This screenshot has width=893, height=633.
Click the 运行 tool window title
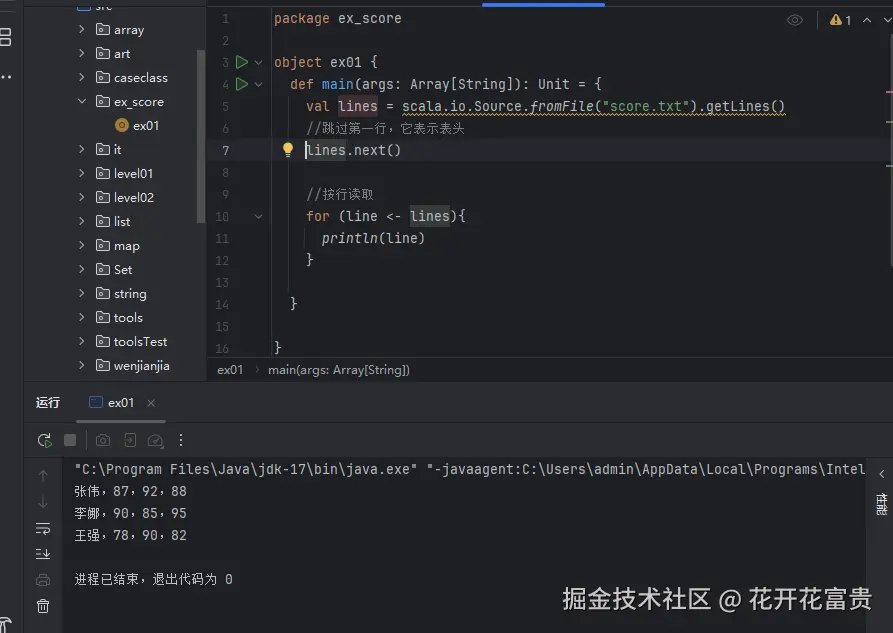pyautogui.click(x=48, y=403)
